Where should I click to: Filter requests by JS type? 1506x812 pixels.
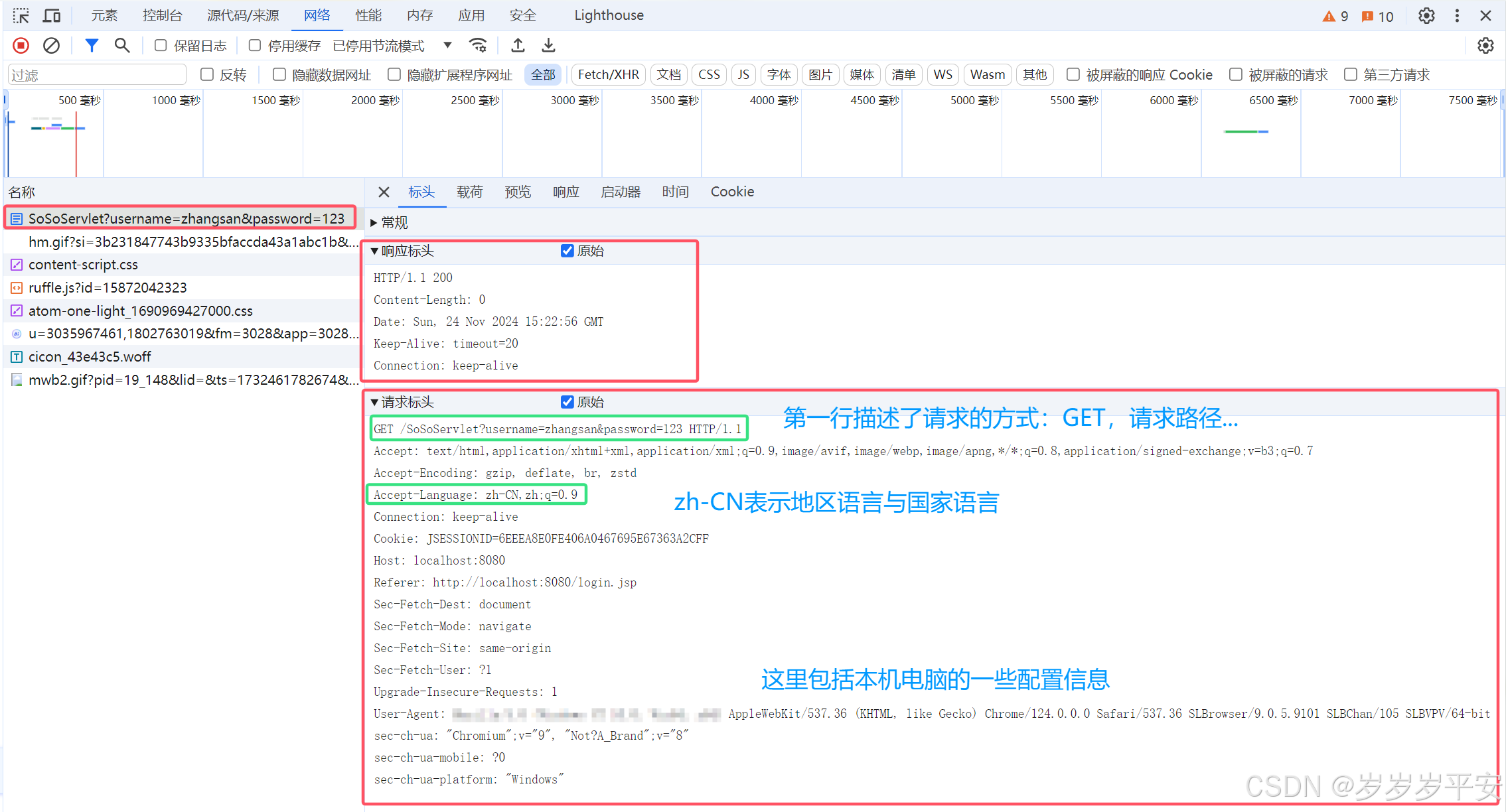click(743, 74)
